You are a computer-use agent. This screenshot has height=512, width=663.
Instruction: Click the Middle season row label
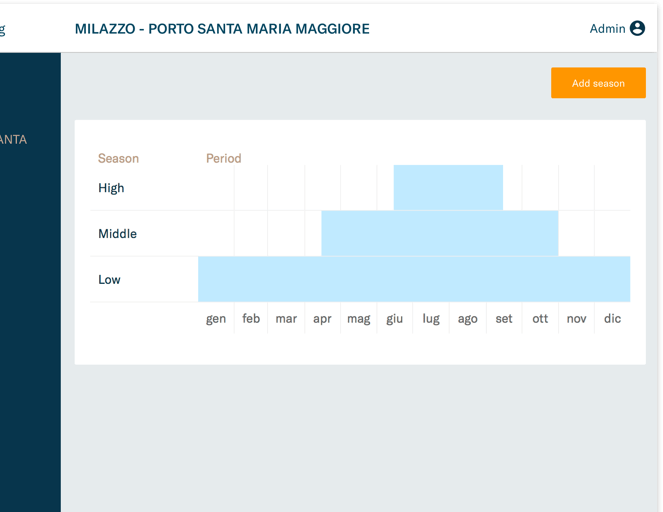118,234
